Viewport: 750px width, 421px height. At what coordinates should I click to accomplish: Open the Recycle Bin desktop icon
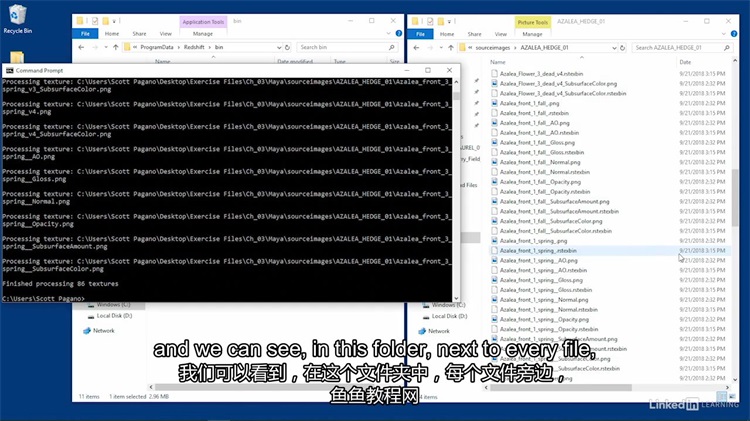point(17,19)
